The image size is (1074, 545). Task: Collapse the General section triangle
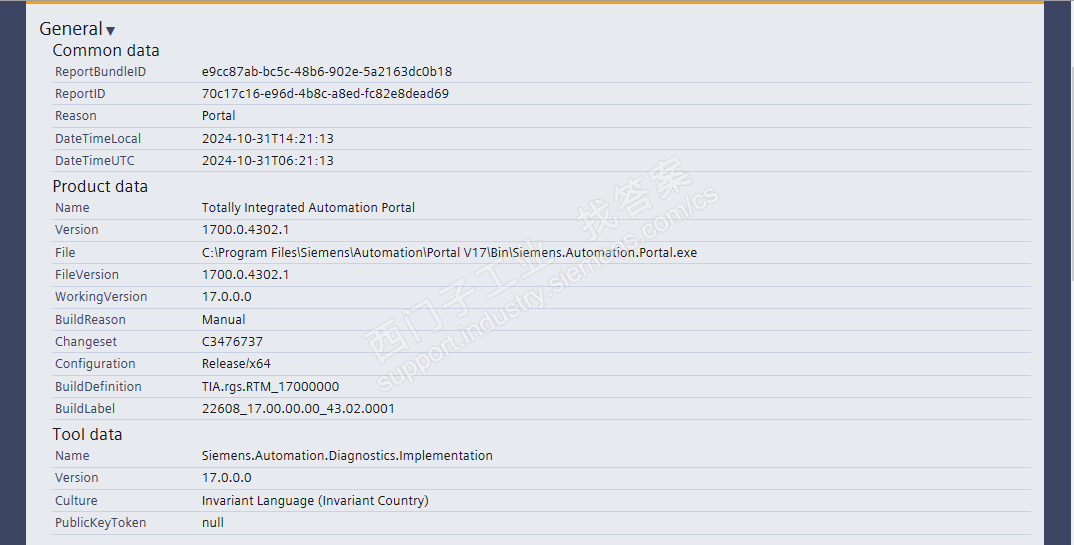(x=110, y=31)
